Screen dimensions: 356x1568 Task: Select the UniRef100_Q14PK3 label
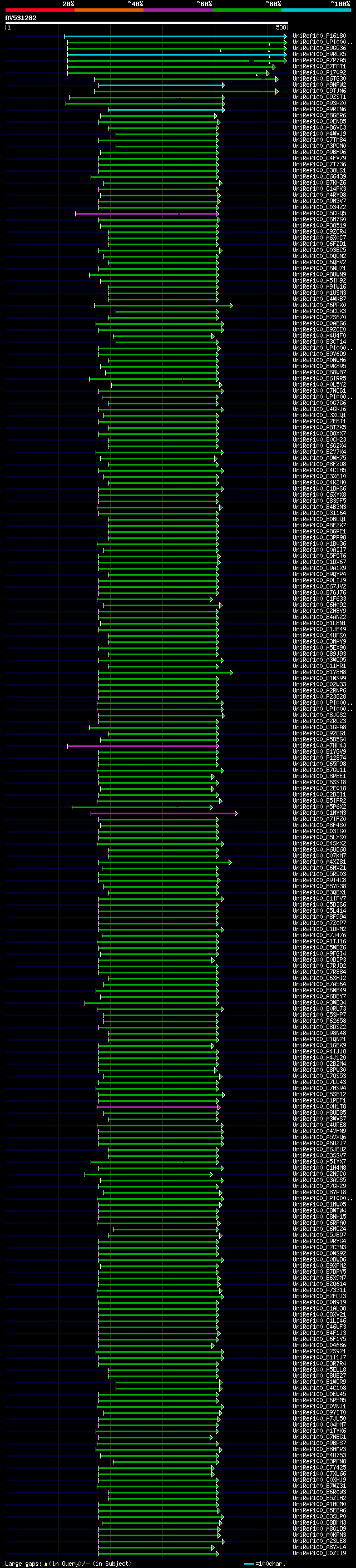(x=319, y=189)
